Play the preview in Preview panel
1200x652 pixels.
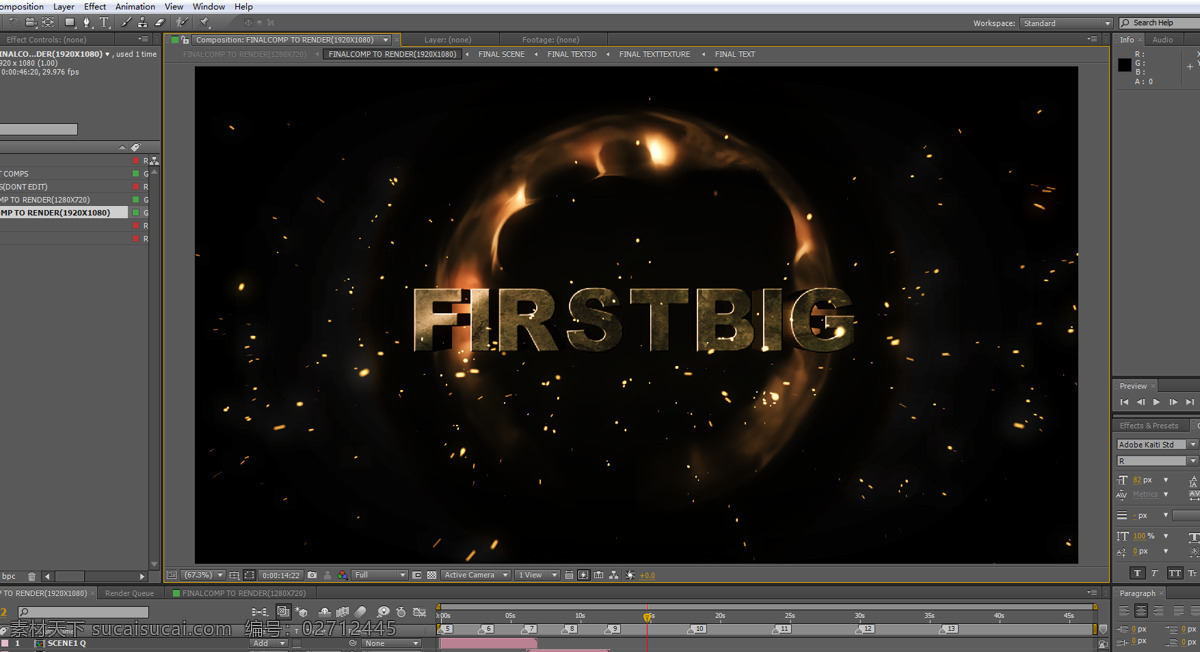pos(1157,402)
